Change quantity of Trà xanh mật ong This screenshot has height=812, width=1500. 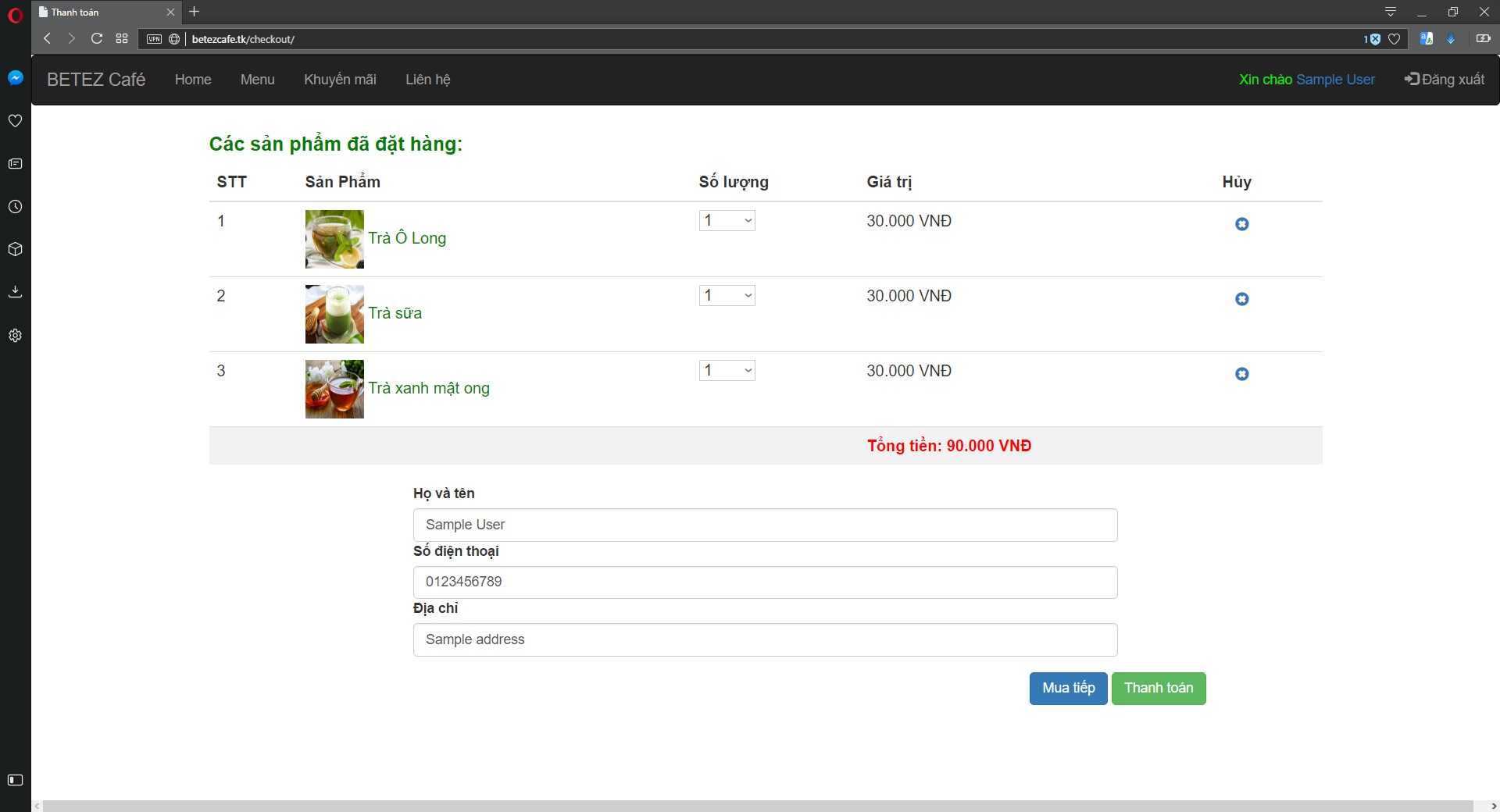[727, 371]
